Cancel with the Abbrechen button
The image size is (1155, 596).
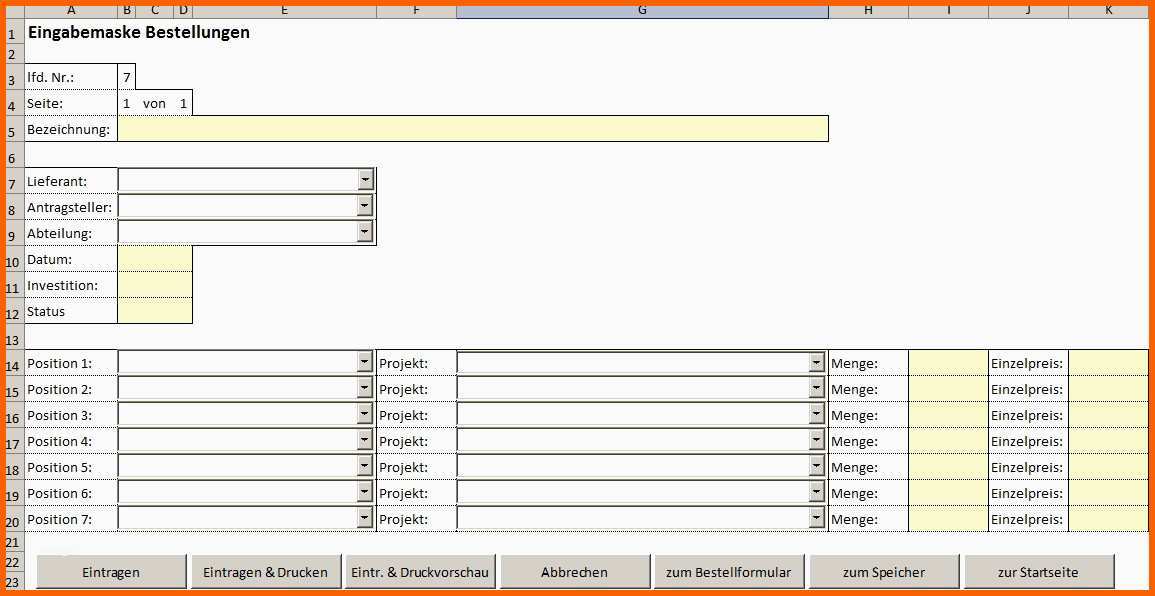coord(575,572)
